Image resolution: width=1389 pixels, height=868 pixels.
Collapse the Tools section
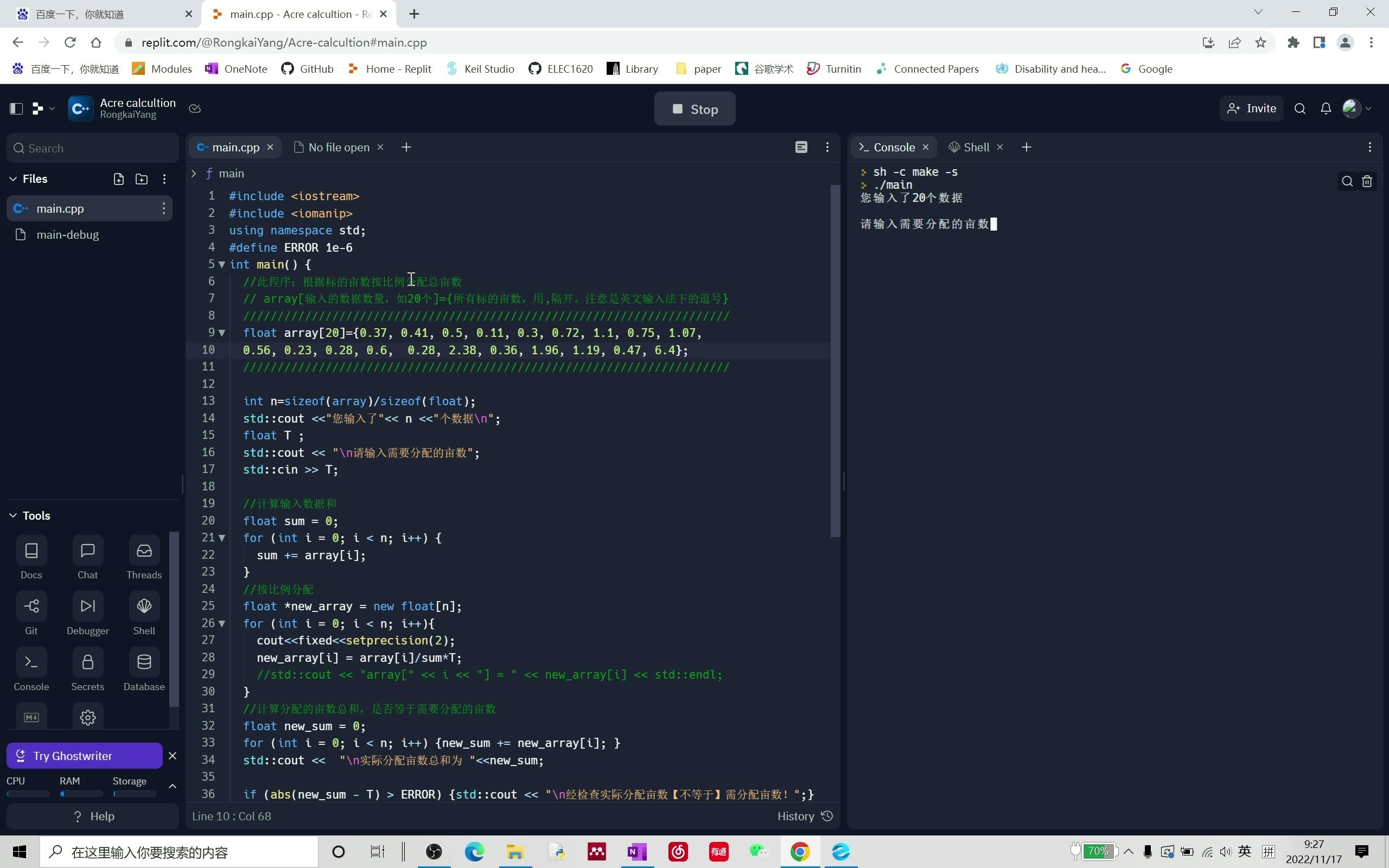(12, 515)
